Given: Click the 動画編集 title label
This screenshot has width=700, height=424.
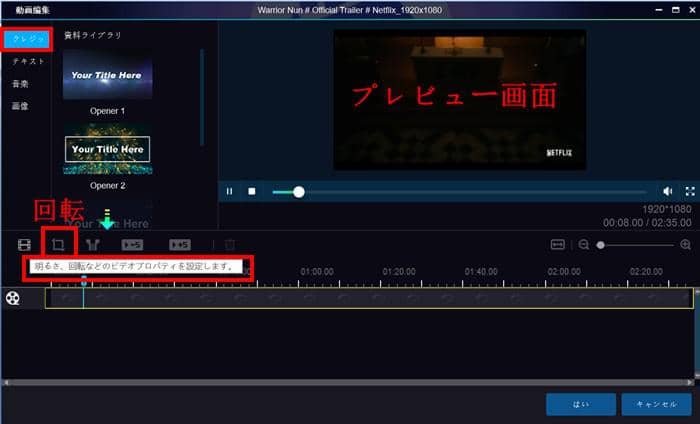Looking at the screenshot, I should coord(32,10).
